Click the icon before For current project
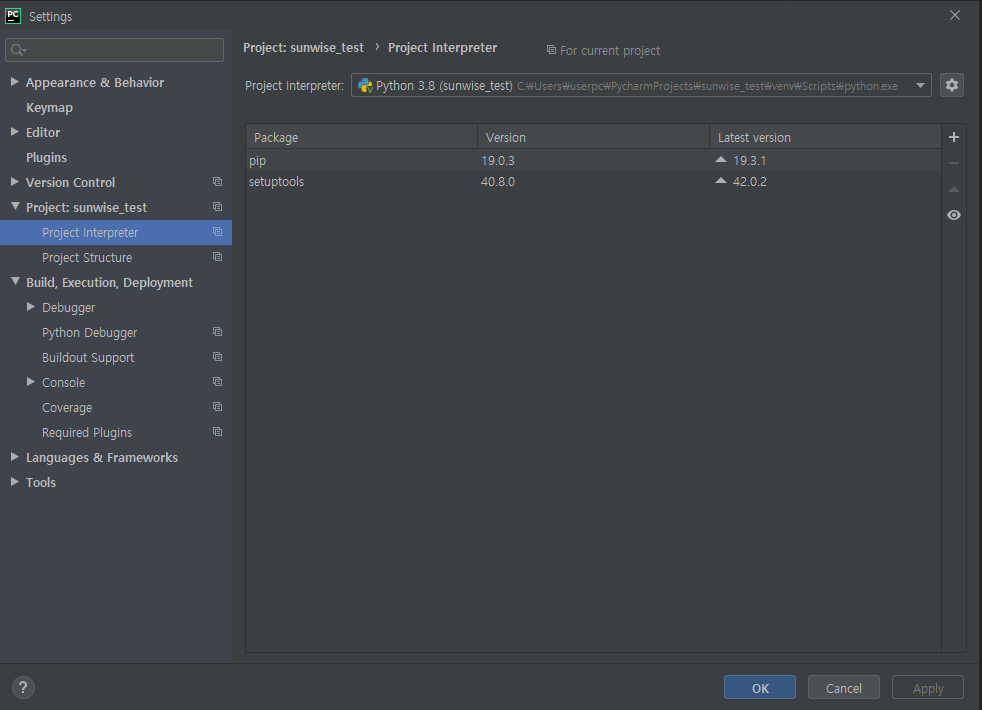Viewport: 982px width, 710px height. (x=551, y=49)
